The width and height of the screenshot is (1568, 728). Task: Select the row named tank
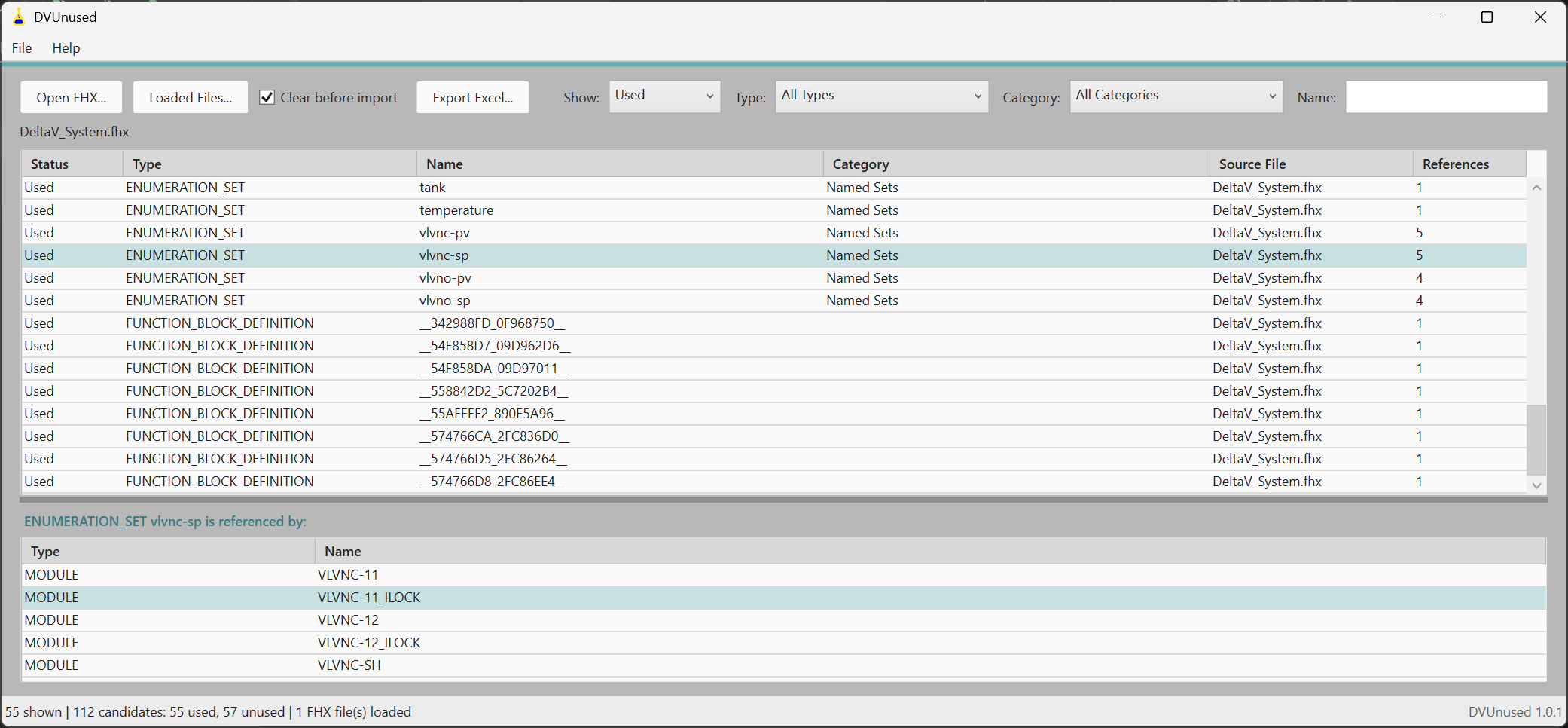coord(774,188)
